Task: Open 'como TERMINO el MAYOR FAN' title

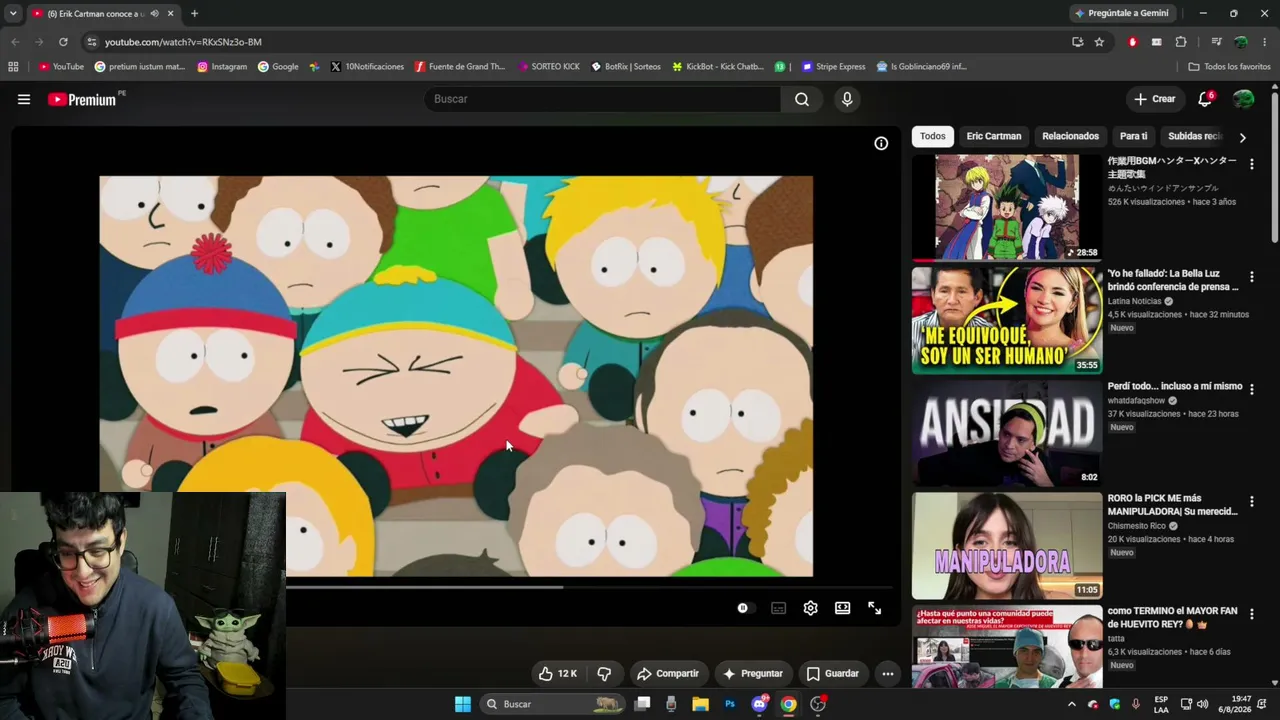Action: (x=1172, y=617)
